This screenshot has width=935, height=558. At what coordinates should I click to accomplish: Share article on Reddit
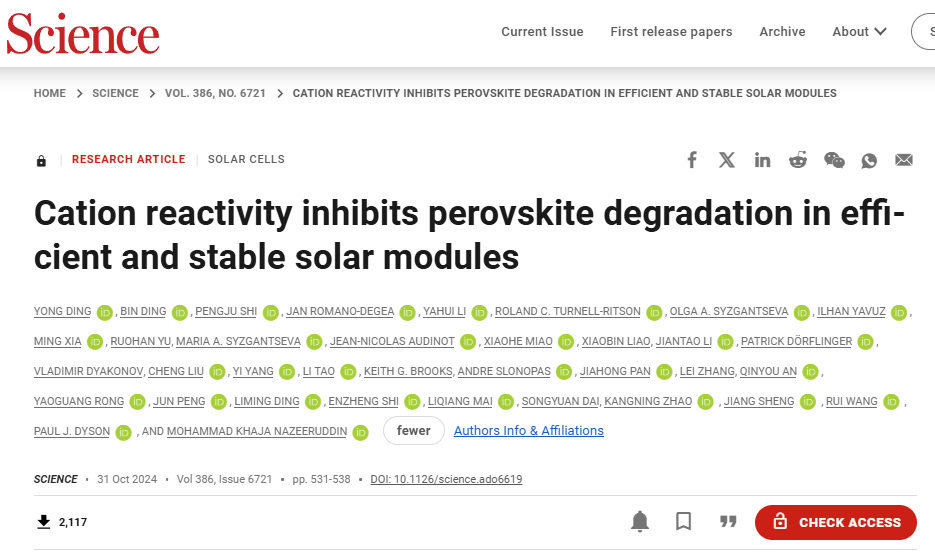[798, 160]
